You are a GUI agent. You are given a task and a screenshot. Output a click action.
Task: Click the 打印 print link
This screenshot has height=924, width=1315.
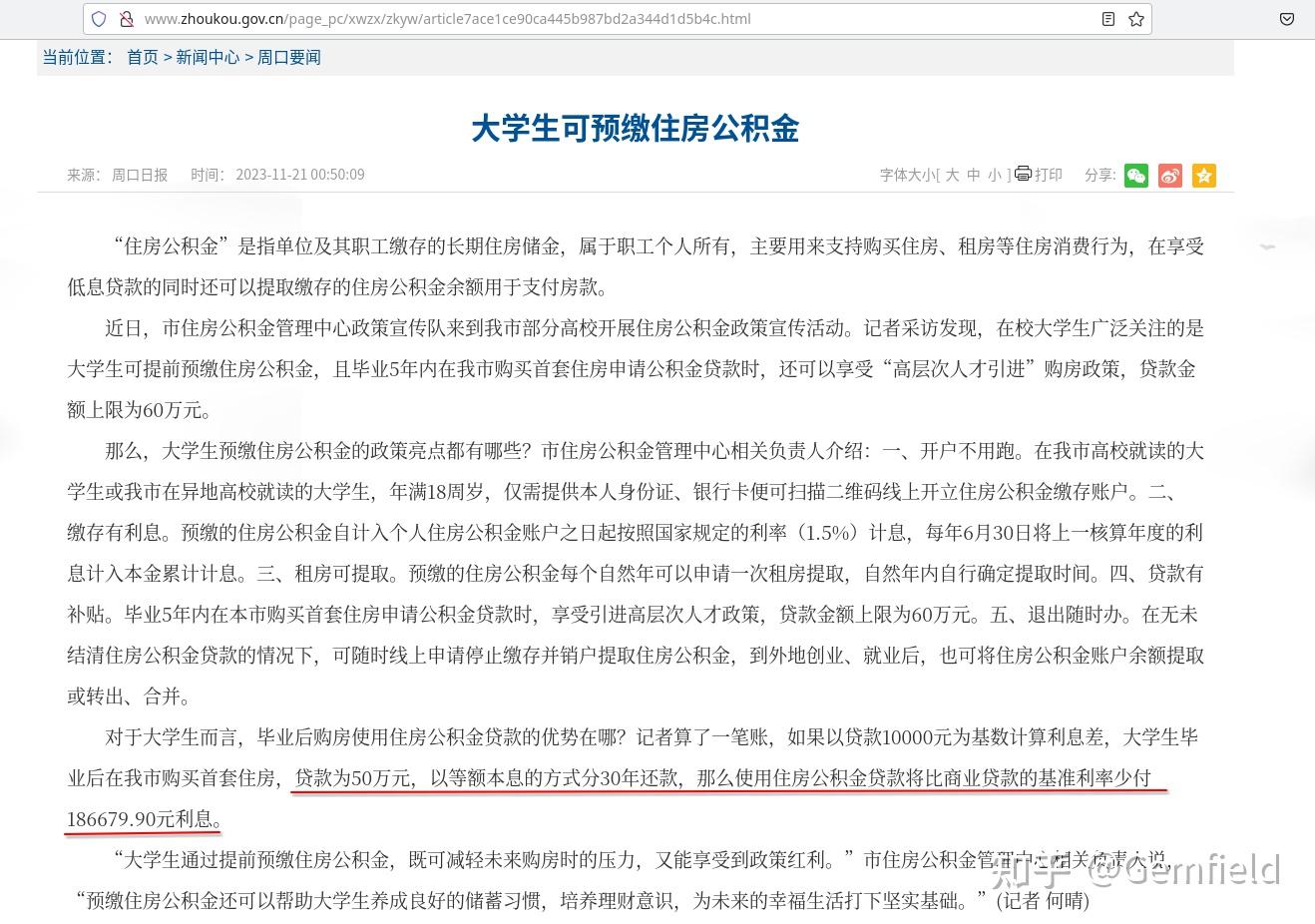tap(1049, 175)
